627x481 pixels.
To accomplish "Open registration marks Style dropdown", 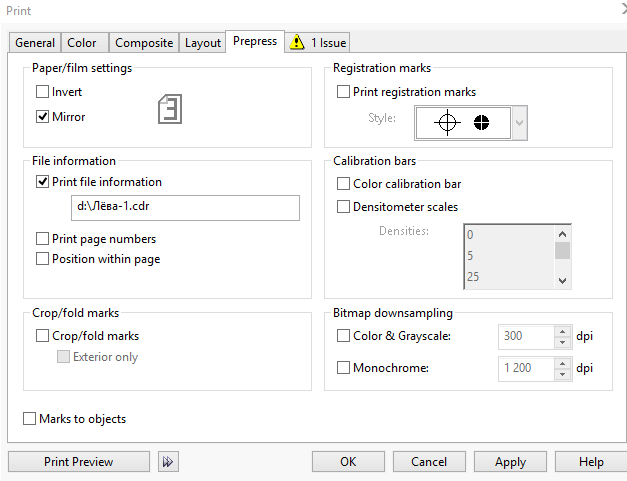I will tap(518, 123).
